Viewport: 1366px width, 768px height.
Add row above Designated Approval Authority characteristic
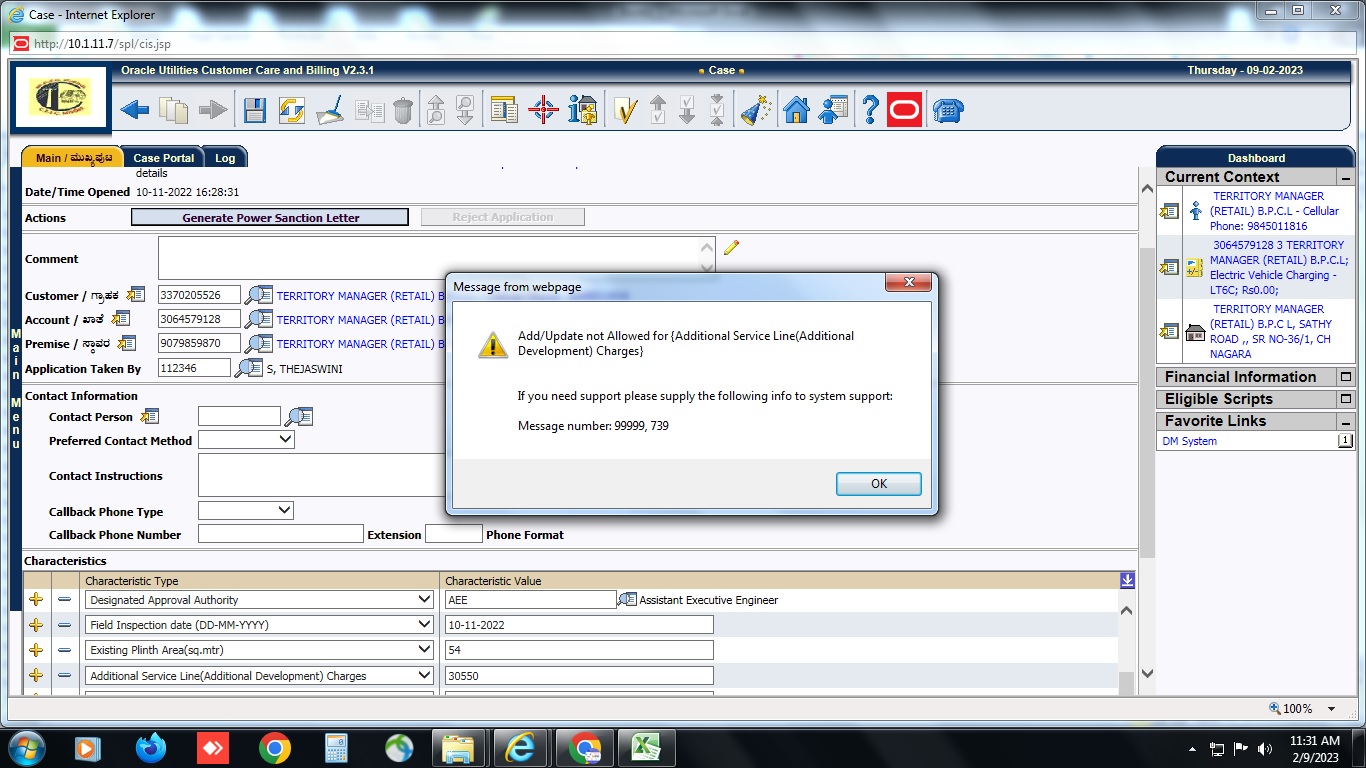point(37,600)
